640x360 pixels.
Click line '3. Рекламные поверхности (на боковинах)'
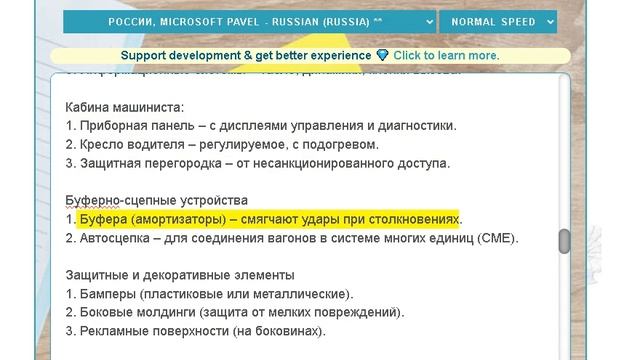pos(196,331)
